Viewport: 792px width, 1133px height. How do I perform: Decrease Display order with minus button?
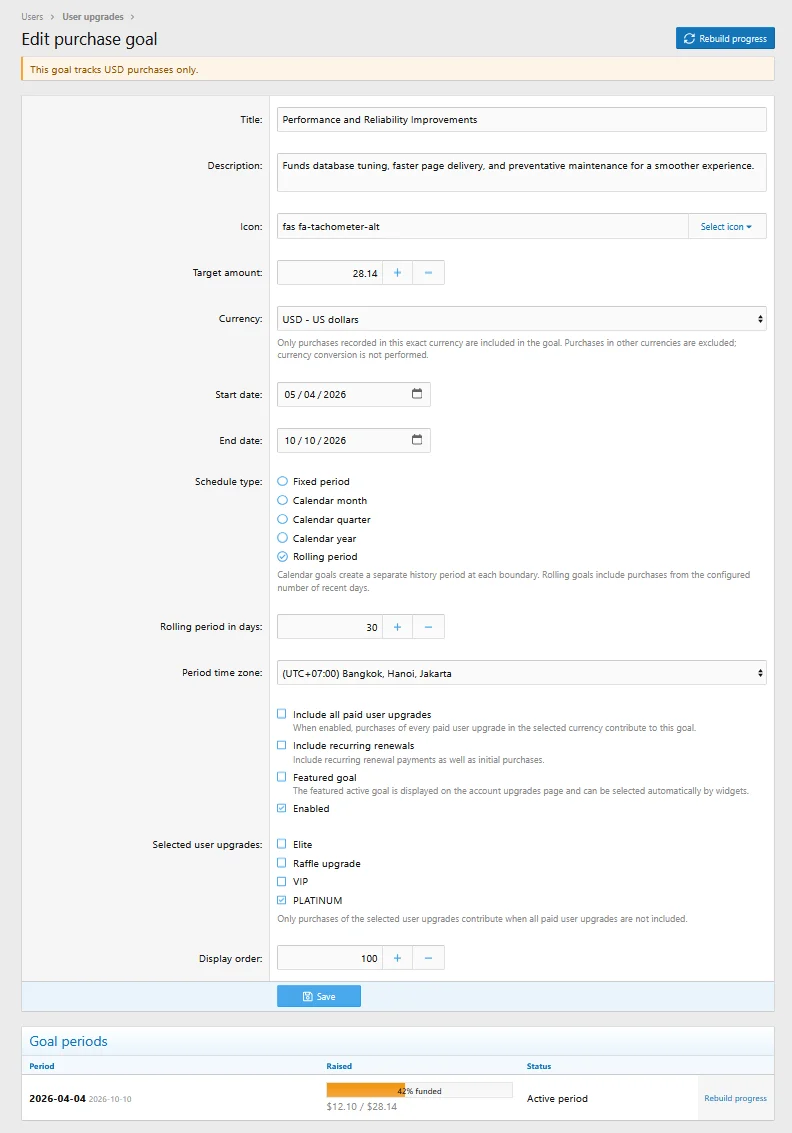tap(428, 958)
